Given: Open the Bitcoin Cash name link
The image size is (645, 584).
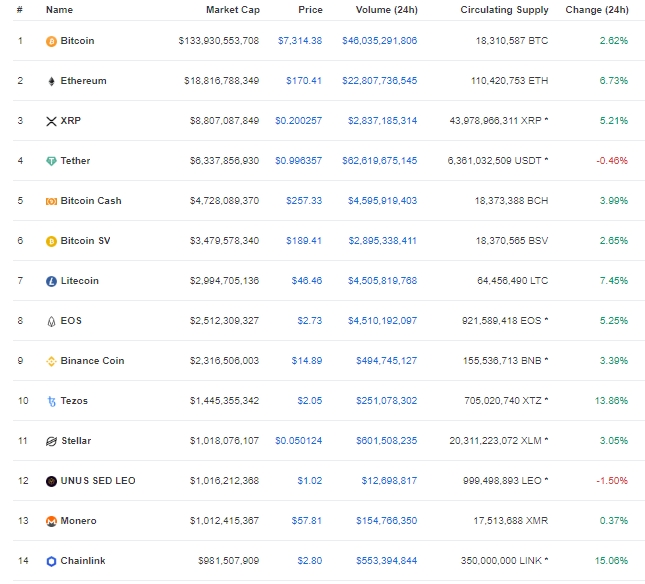Looking at the screenshot, I should (x=91, y=201).
